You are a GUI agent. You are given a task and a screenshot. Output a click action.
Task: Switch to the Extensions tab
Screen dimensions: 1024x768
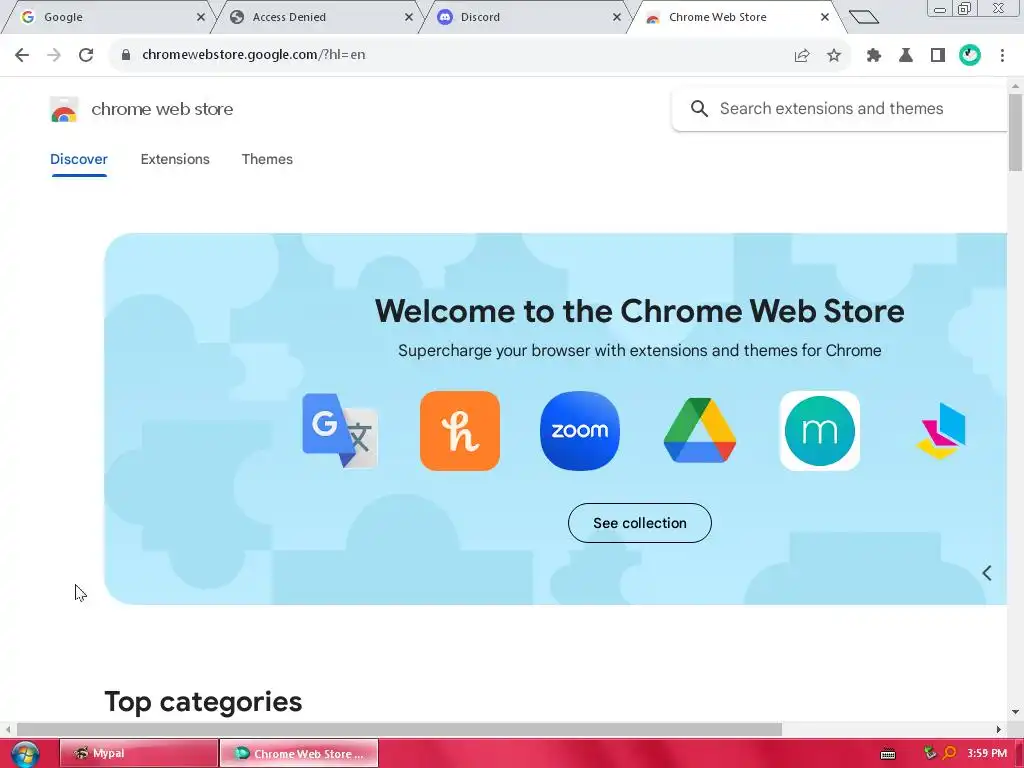pyautogui.click(x=175, y=159)
